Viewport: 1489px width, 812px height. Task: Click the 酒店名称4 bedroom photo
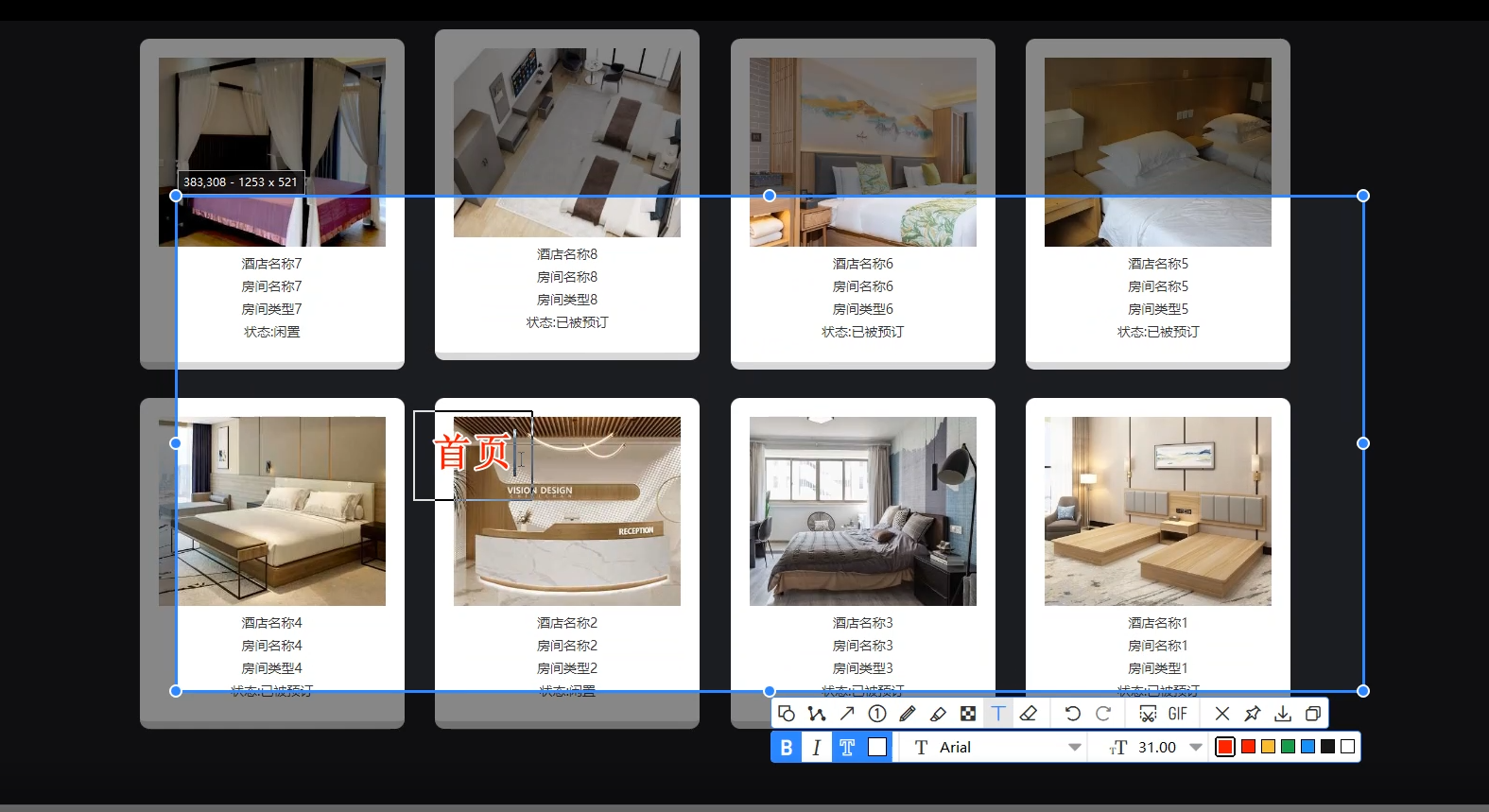272,511
